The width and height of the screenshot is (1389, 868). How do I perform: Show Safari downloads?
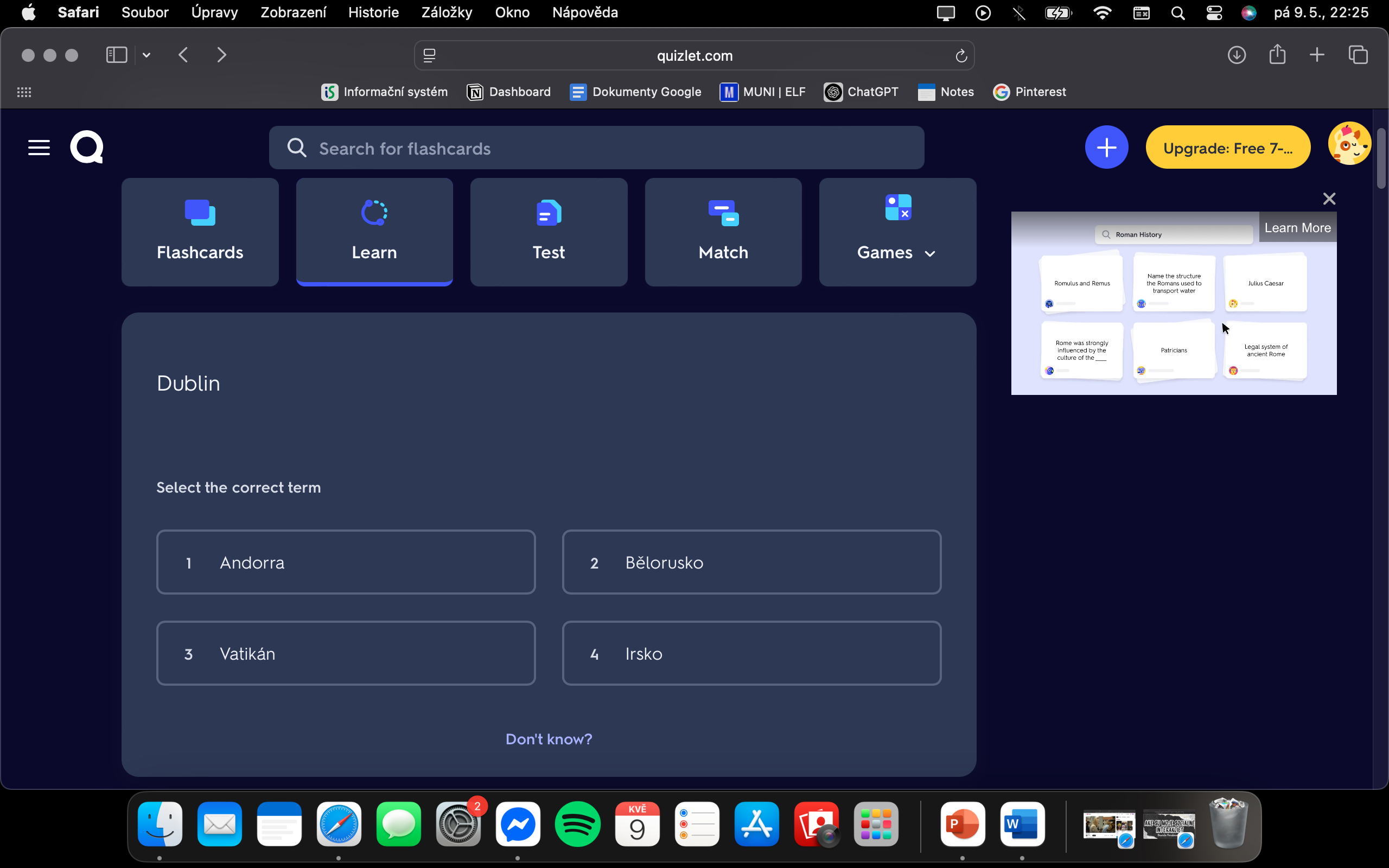click(1237, 55)
